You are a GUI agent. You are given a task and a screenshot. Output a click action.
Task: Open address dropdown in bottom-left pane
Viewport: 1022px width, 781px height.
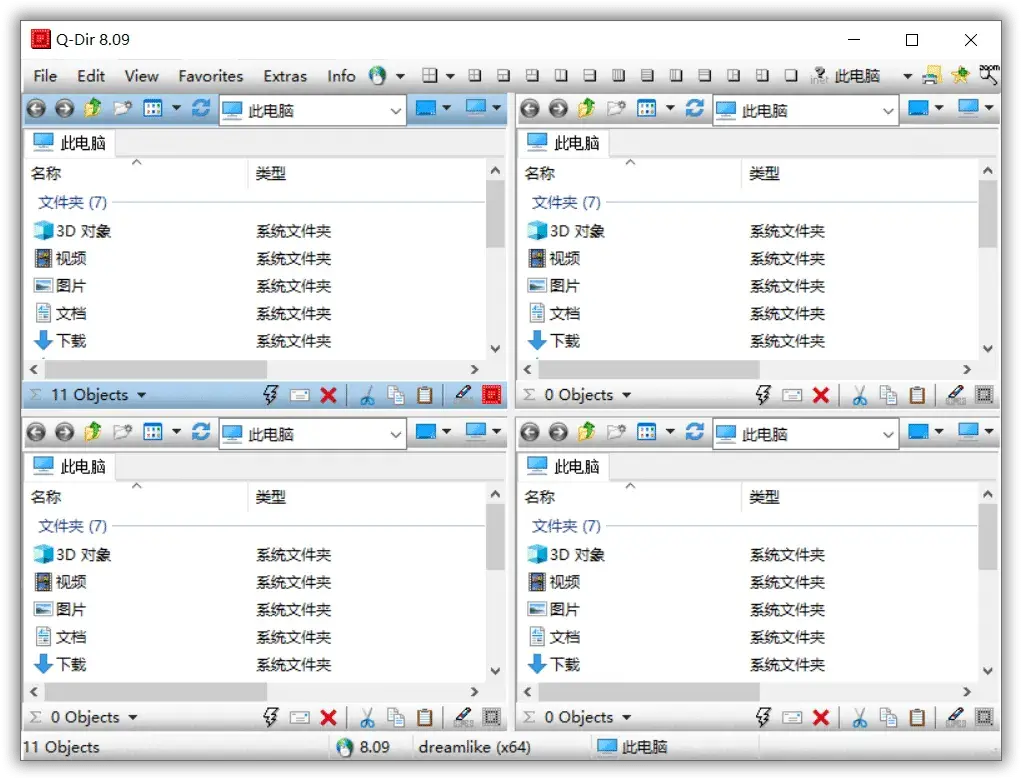click(x=395, y=434)
